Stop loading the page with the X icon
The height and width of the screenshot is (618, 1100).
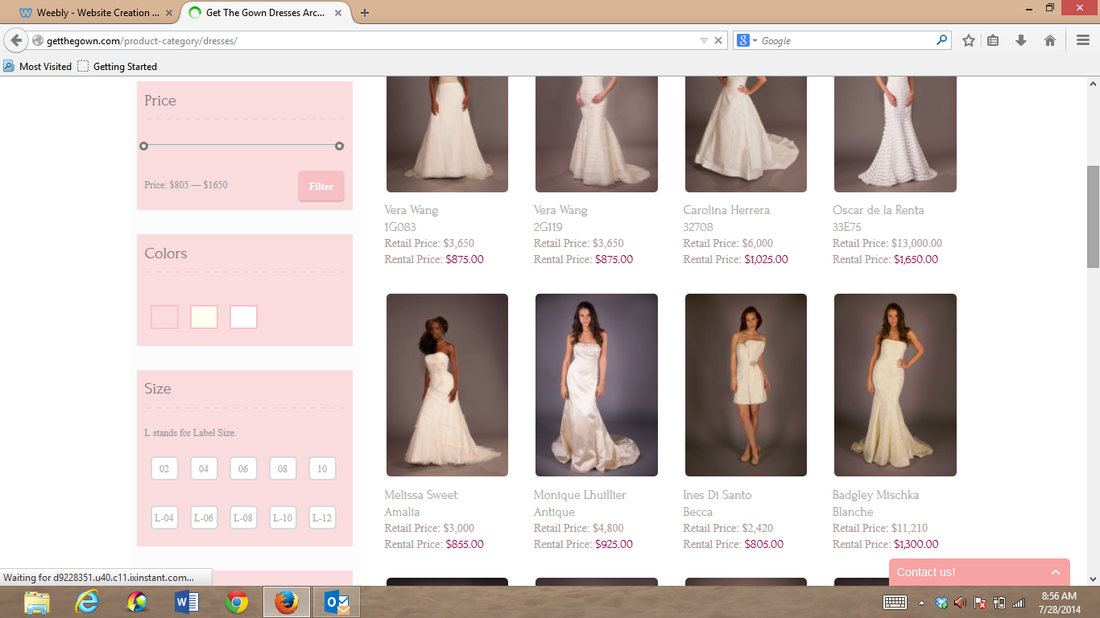tap(718, 41)
